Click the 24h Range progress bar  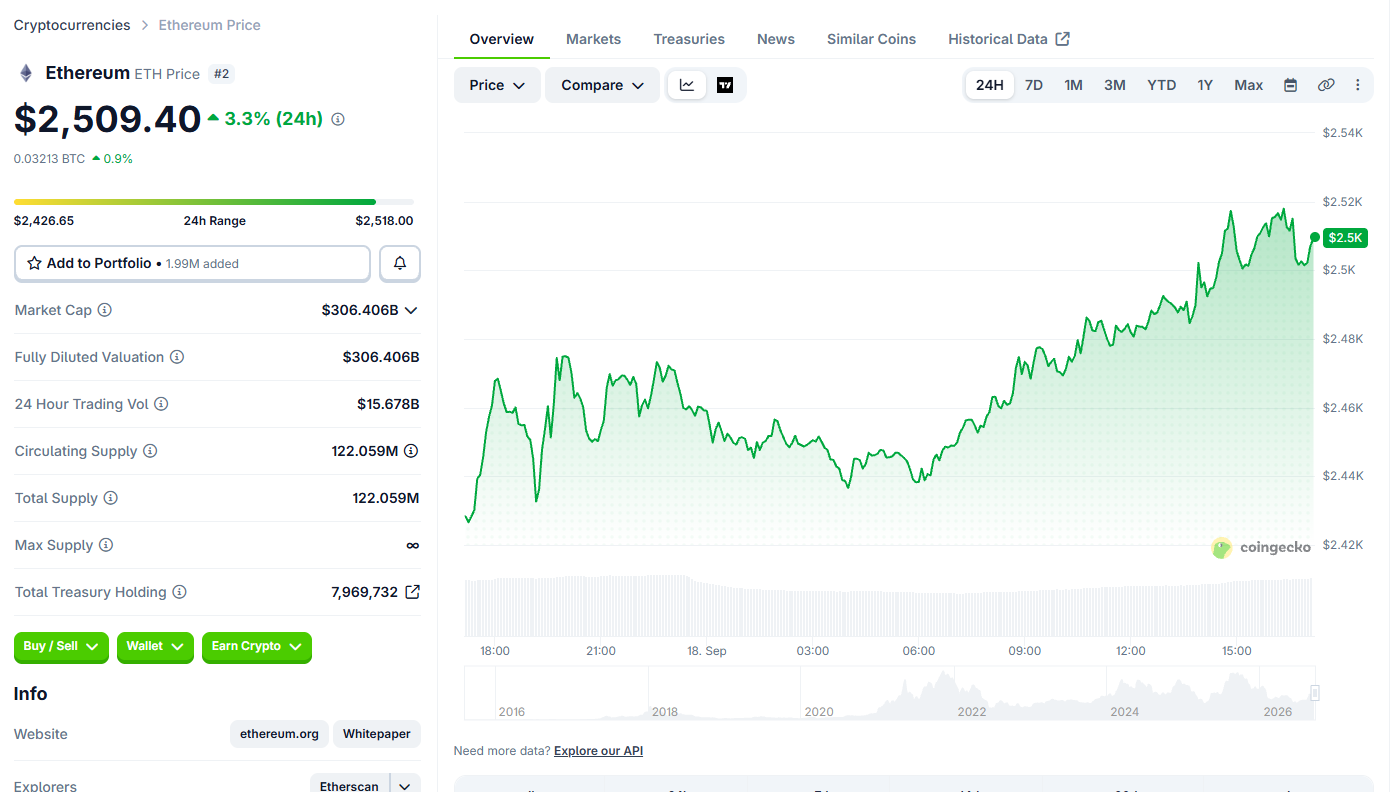pos(214,202)
